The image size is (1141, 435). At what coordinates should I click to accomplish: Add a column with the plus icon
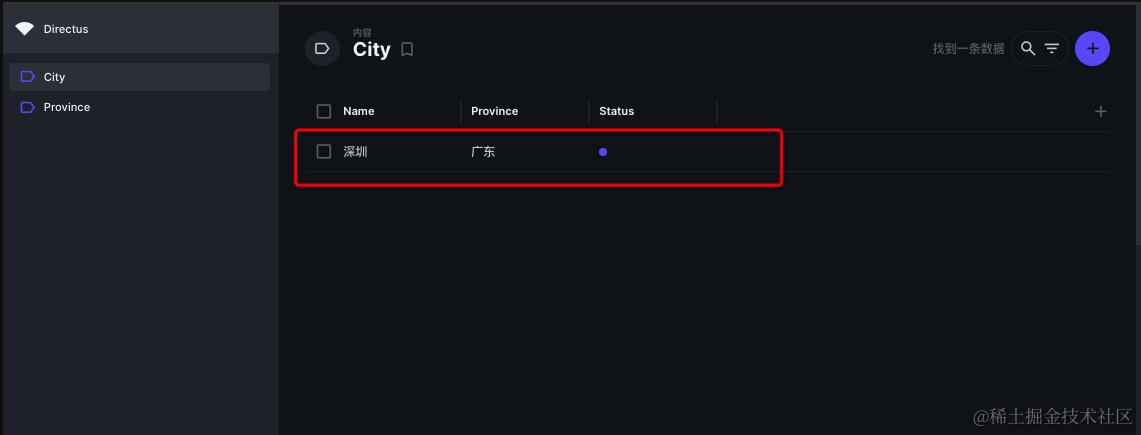point(1101,111)
